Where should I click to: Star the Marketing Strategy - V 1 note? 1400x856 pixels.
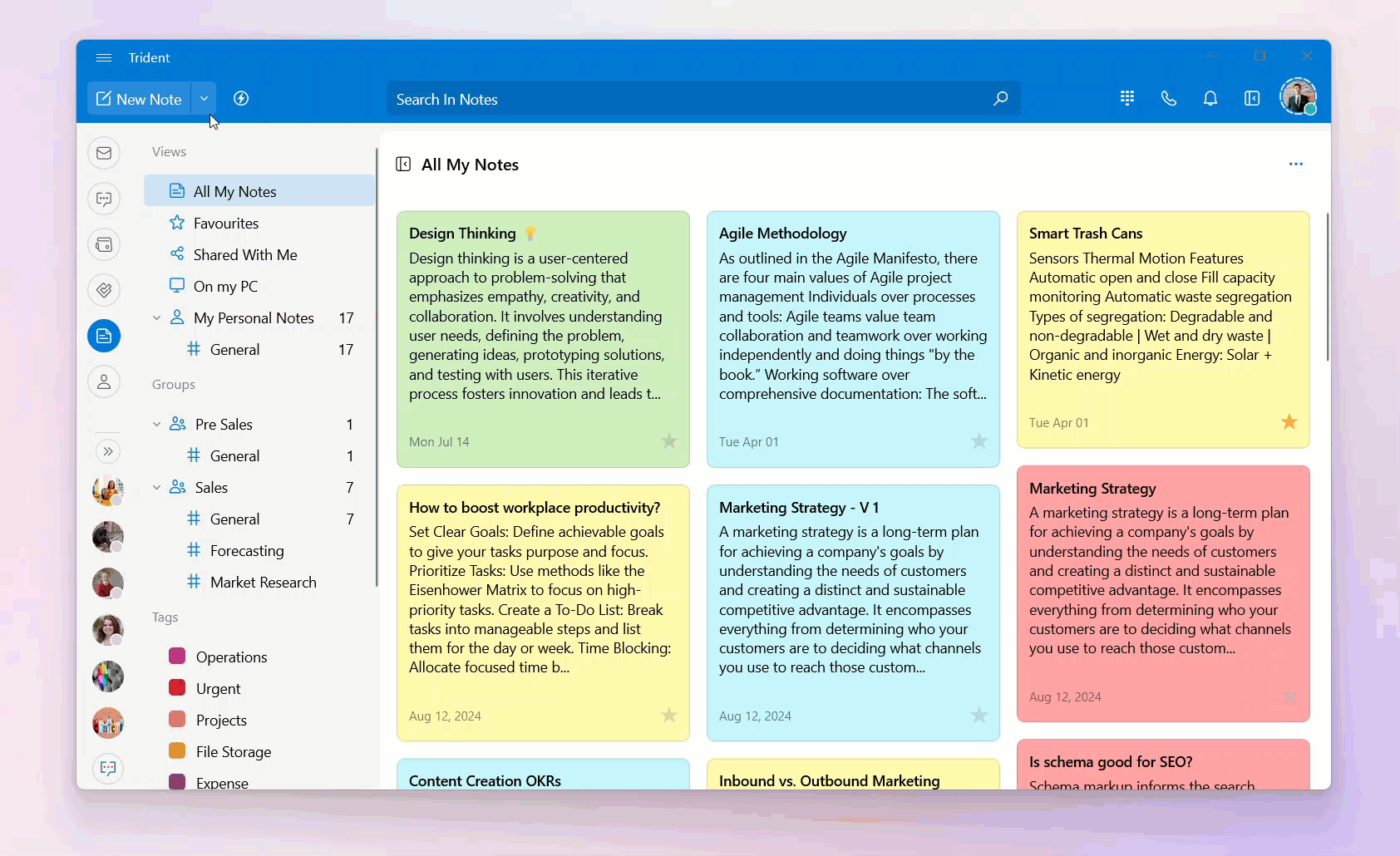(x=979, y=716)
